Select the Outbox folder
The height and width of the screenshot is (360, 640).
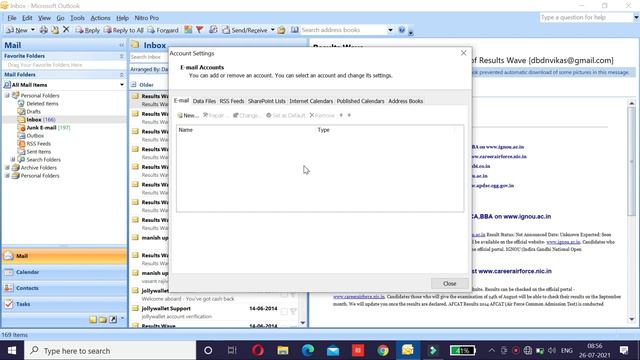click(35, 136)
